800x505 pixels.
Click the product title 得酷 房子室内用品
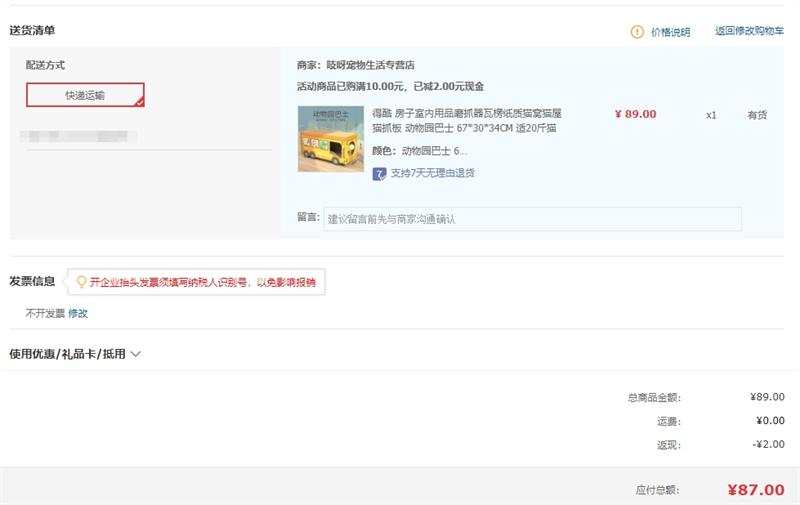(x=466, y=120)
